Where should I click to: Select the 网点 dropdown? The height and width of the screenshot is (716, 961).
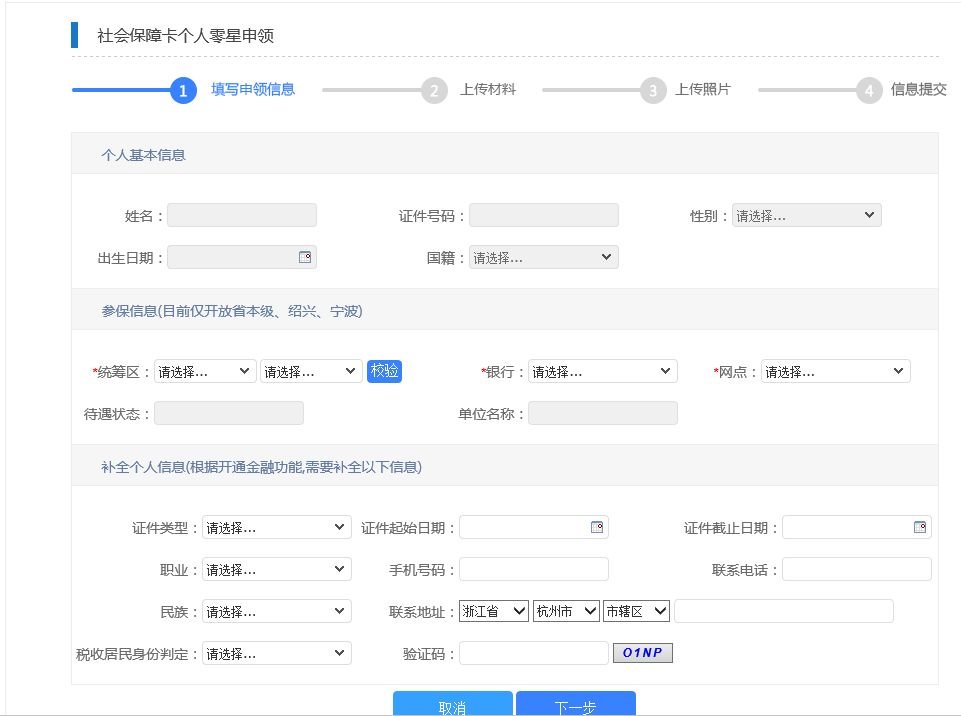(x=835, y=371)
